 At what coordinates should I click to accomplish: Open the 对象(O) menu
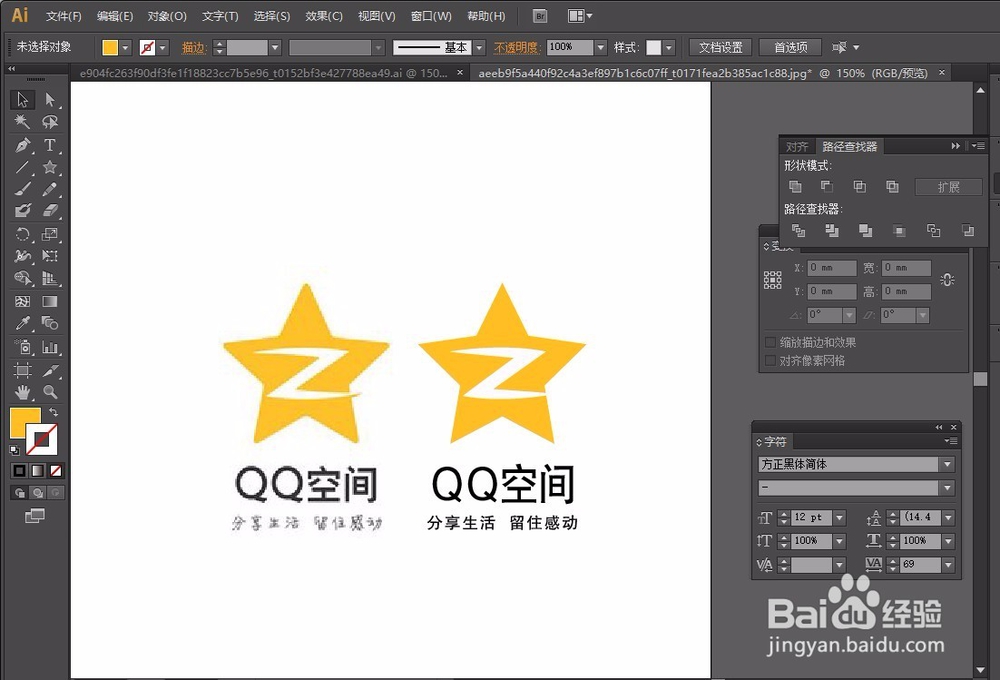[x=167, y=16]
